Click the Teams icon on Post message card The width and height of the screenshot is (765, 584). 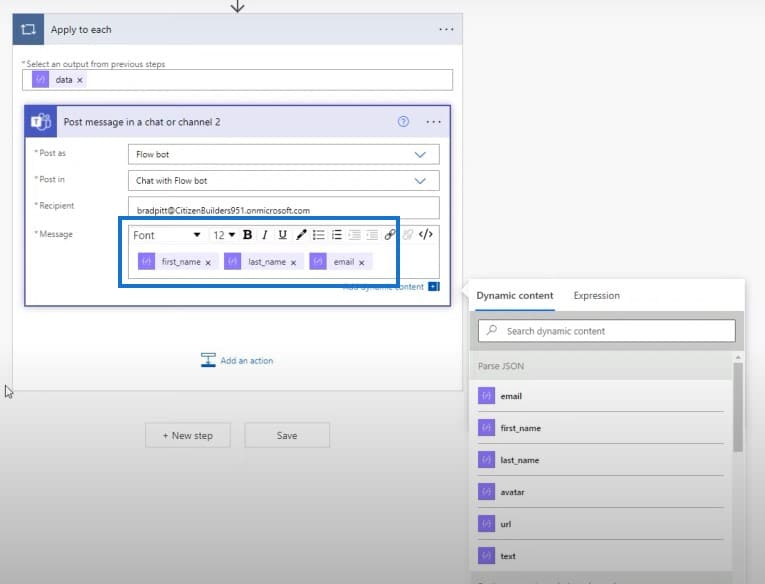(41, 121)
